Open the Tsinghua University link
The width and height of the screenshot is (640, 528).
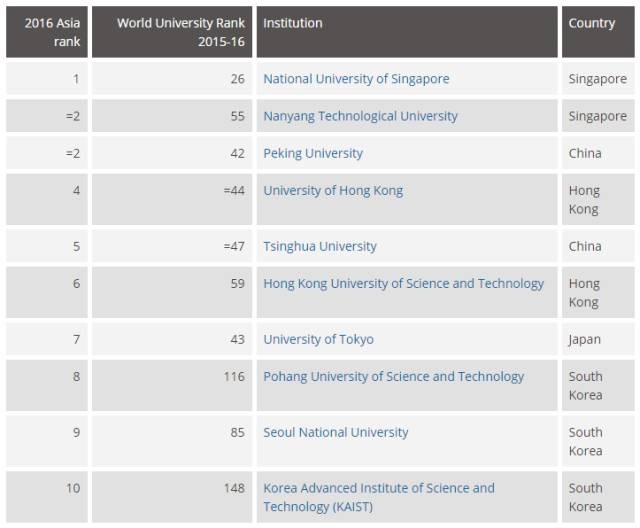tap(320, 246)
